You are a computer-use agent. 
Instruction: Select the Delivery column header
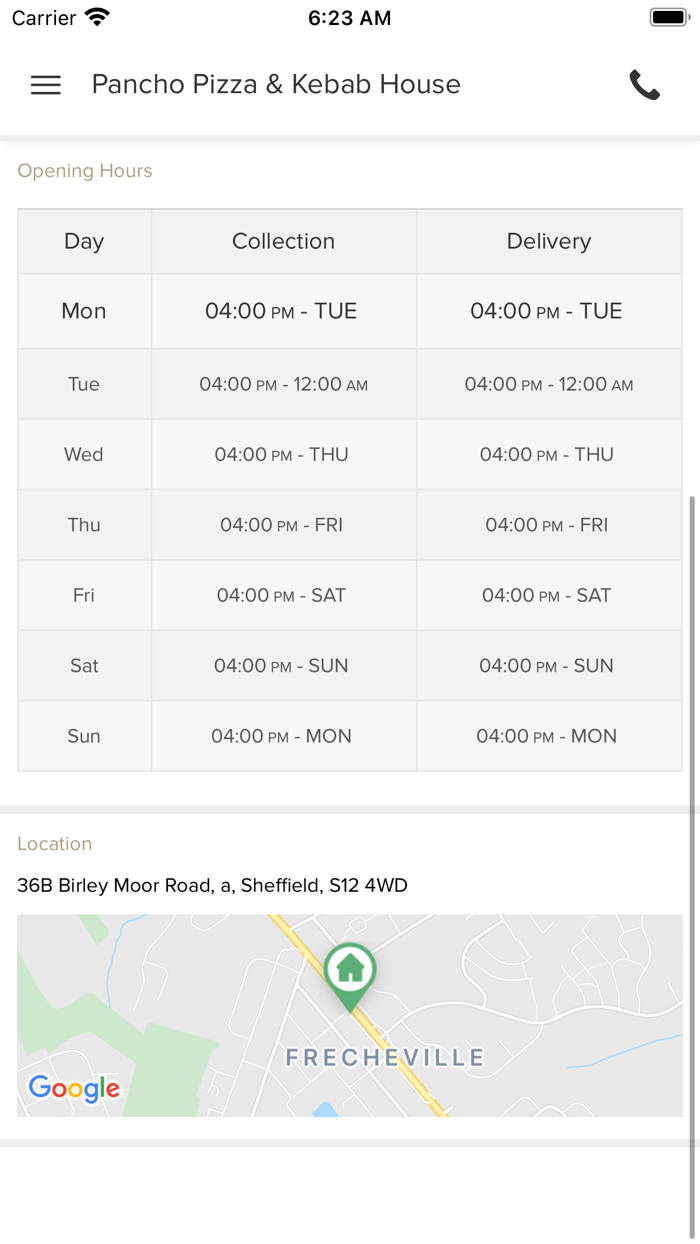point(549,241)
